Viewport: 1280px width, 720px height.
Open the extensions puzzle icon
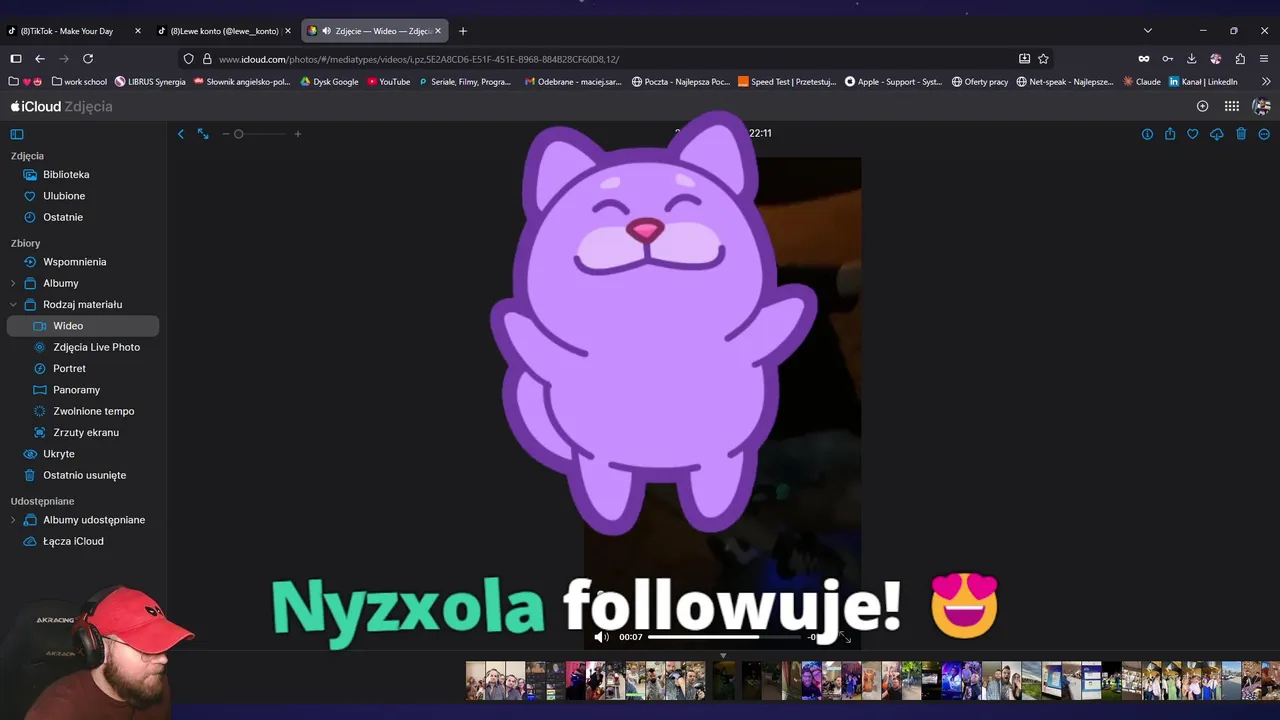coord(1240,59)
